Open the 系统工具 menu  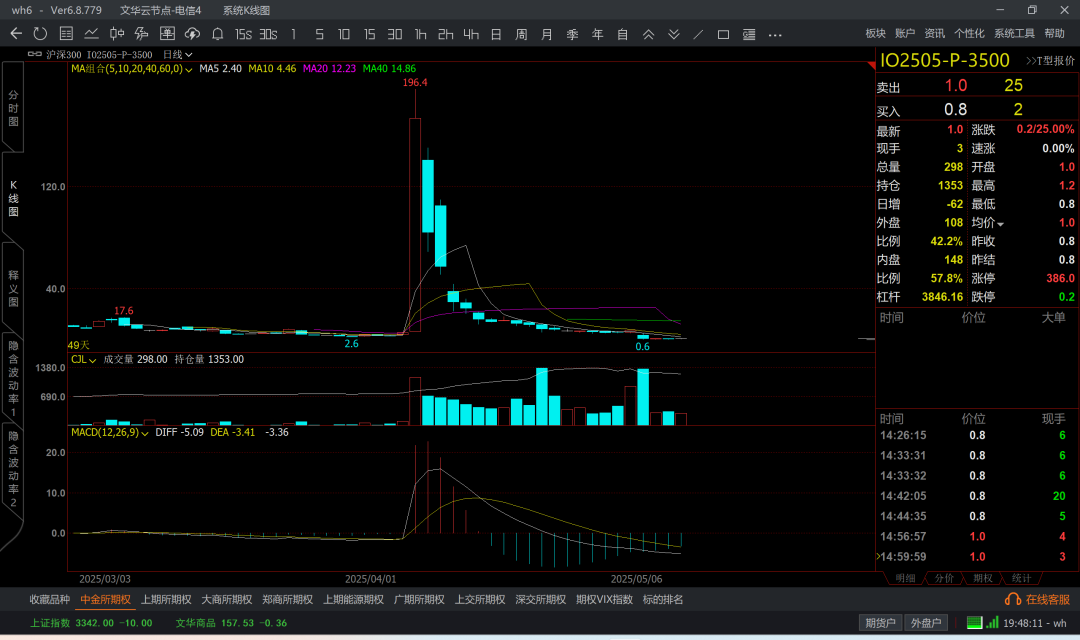[1014, 33]
